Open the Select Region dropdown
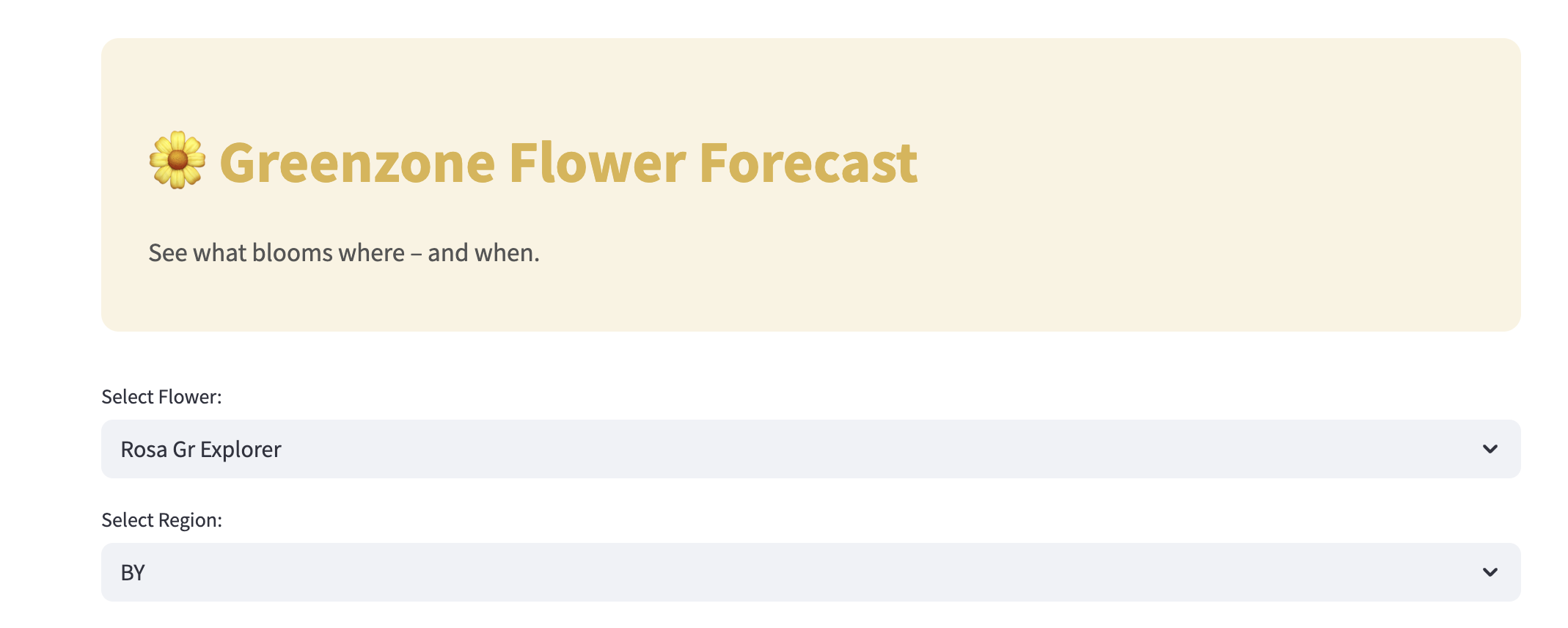This screenshot has height=628, width=1568. click(x=810, y=572)
